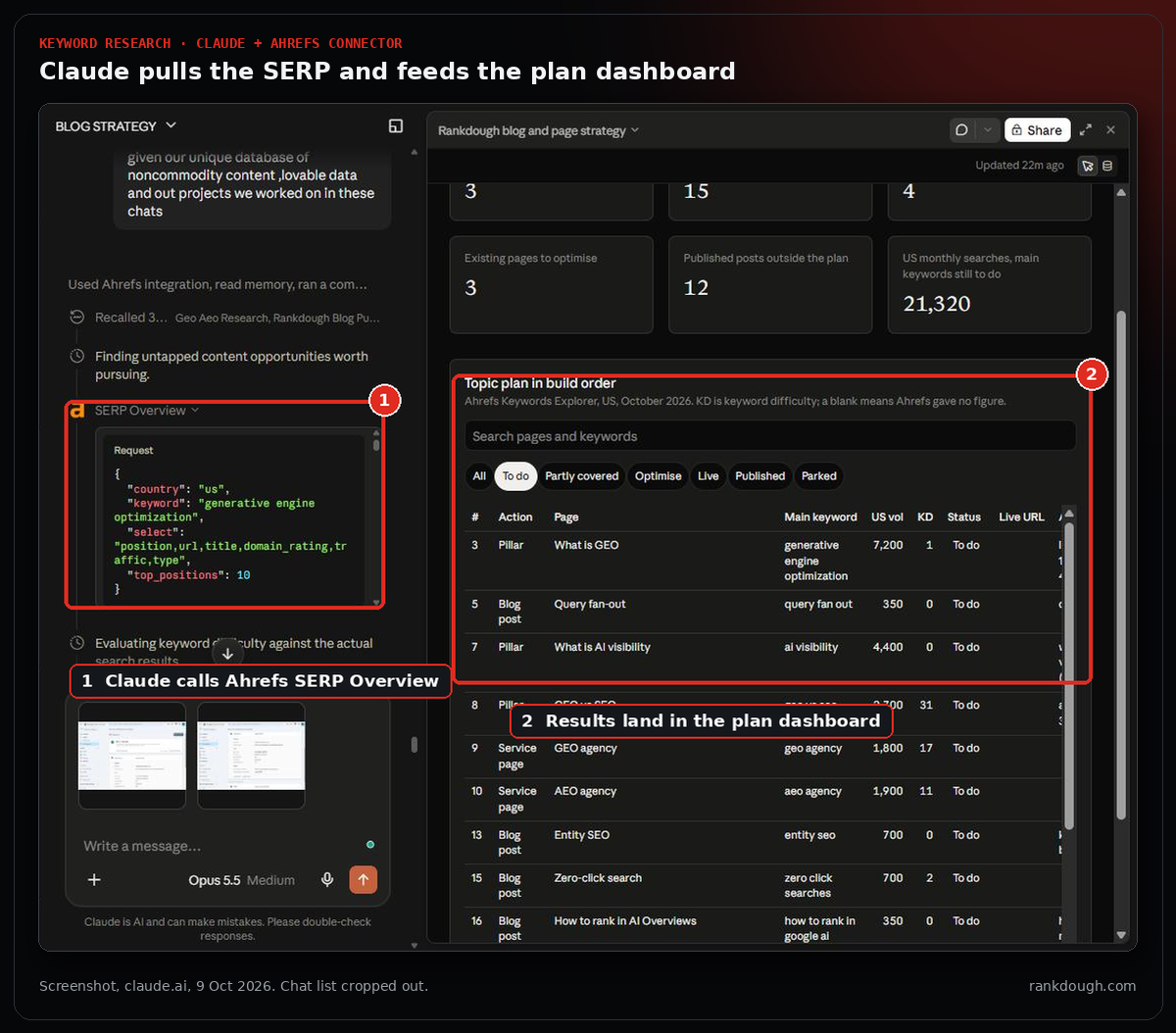This screenshot has width=1176, height=1033.
Task: Sort by the Status column header
Action: point(964,517)
